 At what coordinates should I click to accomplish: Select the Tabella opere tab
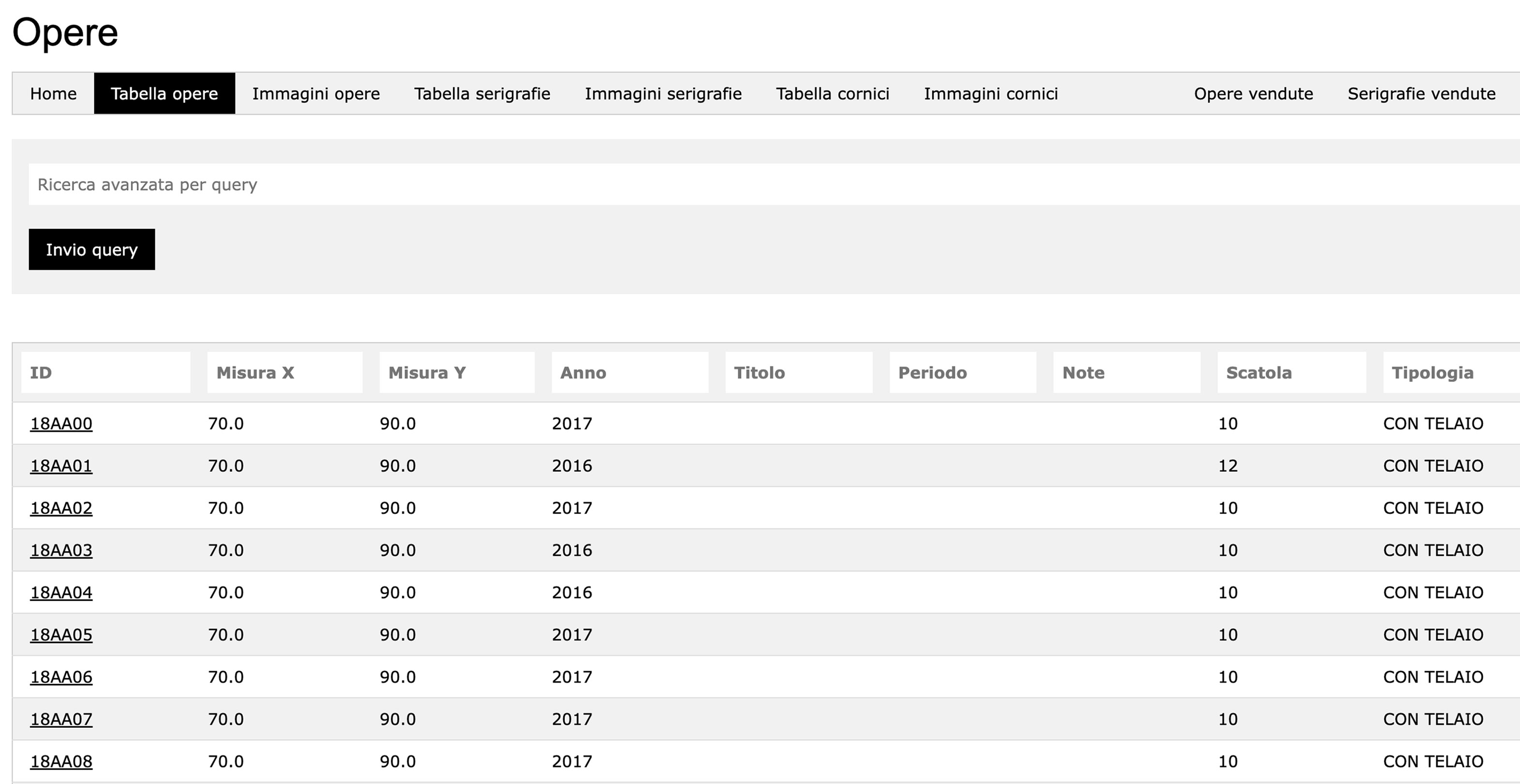[165, 94]
